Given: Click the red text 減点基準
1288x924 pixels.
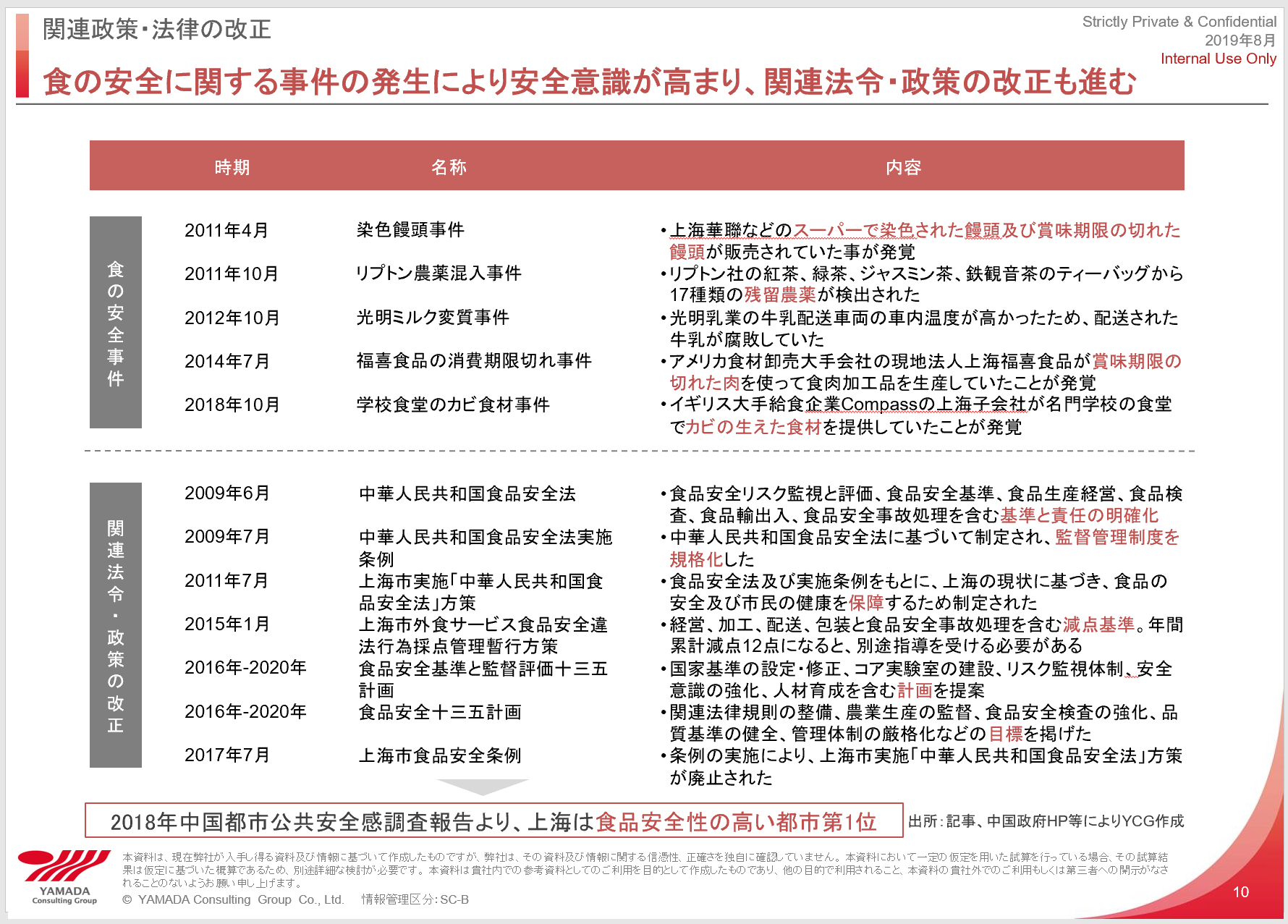Looking at the screenshot, I should 1098,624.
